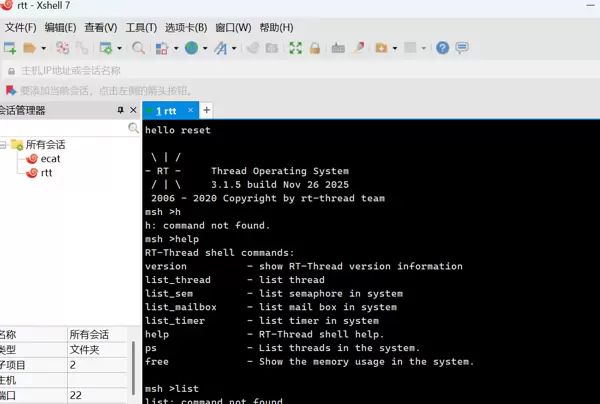Viewport: 600px width, 404px height.
Task: Switch to the 1 rtt session tab
Action: click(x=167, y=111)
